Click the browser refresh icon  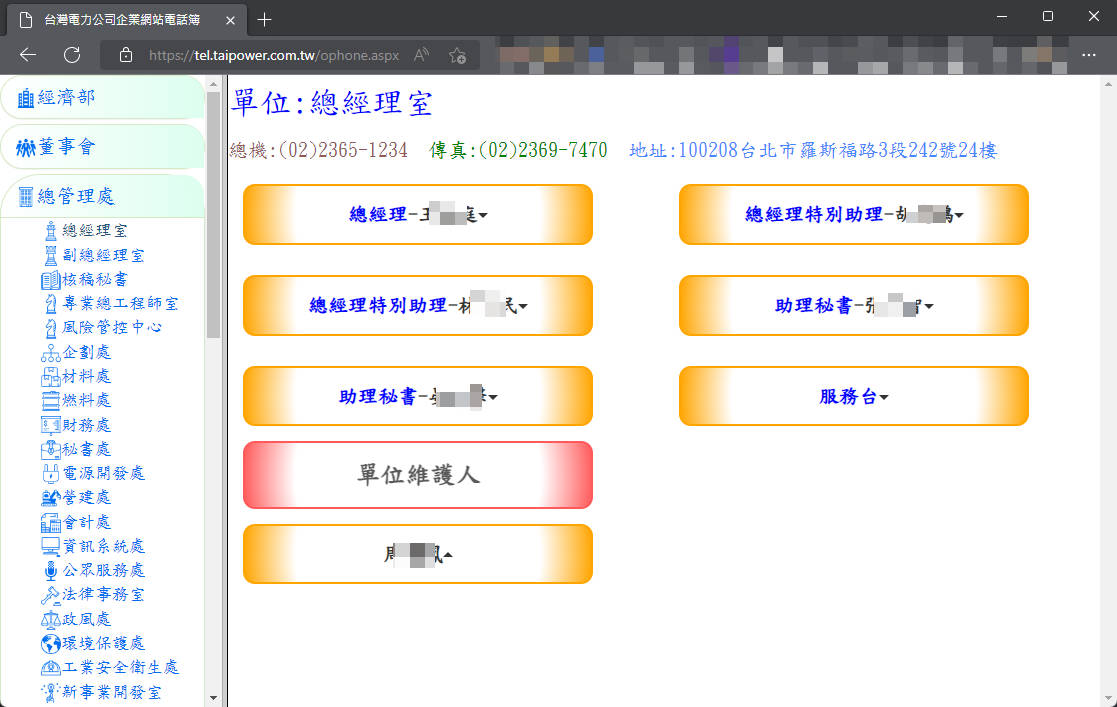(x=72, y=55)
